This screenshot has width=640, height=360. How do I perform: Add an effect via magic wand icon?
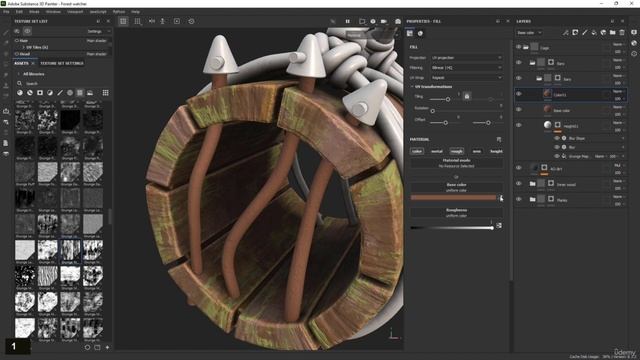pyautogui.click(x=566, y=32)
